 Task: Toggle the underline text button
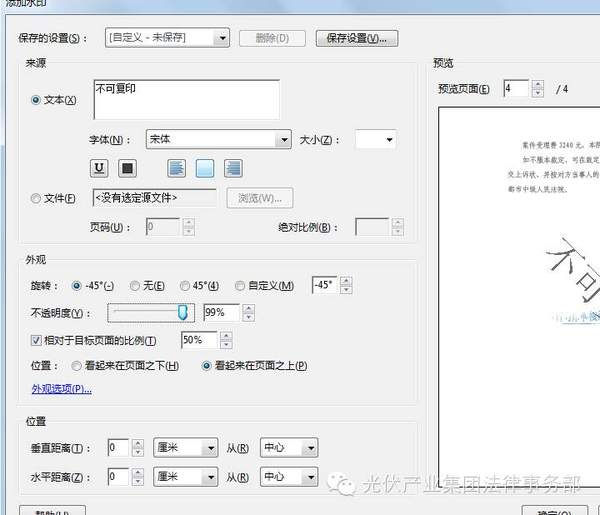99,168
